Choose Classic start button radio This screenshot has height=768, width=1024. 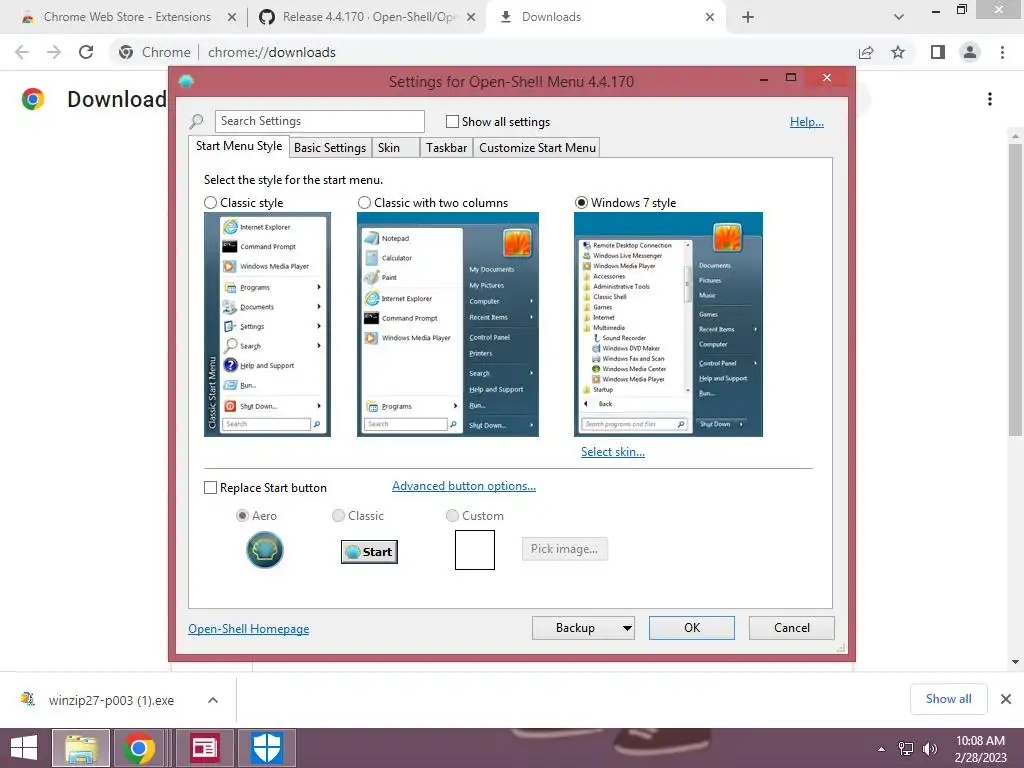tap(338, 516)
